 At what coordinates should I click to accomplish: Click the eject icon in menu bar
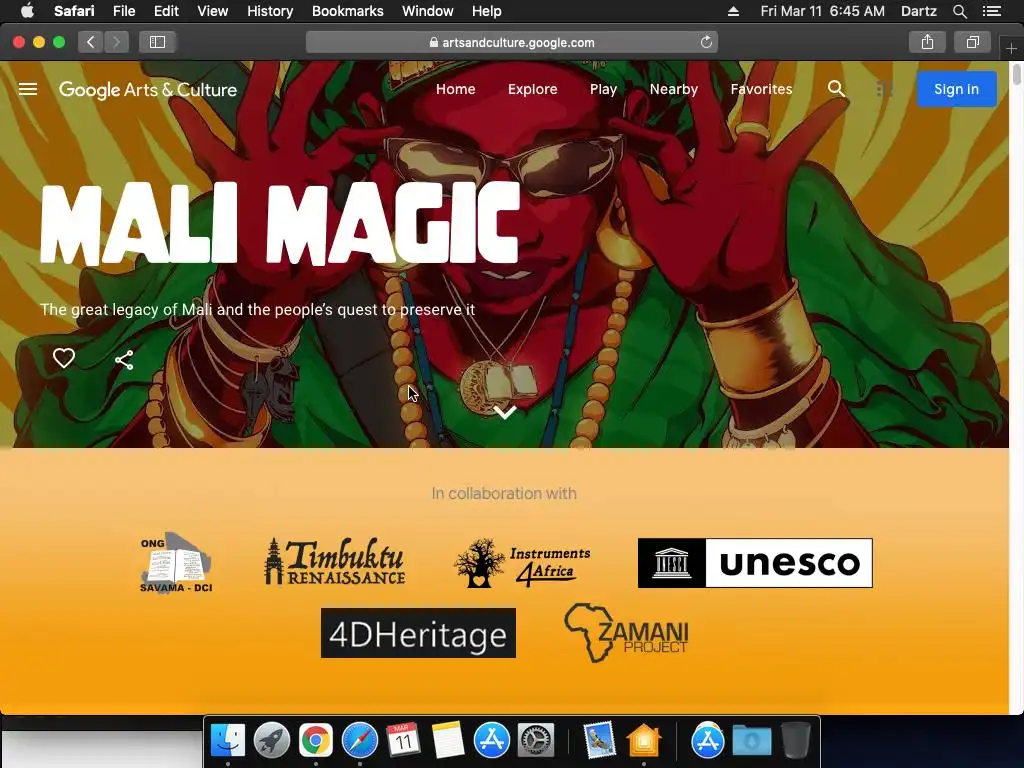point(733,11)
